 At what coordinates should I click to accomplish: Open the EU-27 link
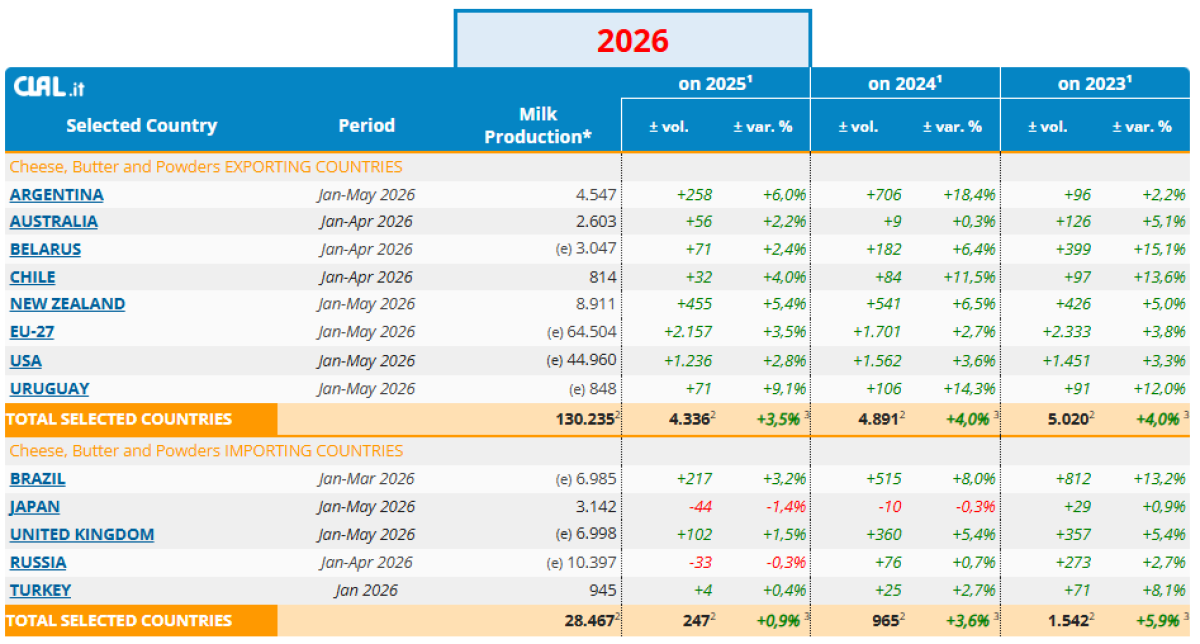pyautogui.click(x=32, y=332)
